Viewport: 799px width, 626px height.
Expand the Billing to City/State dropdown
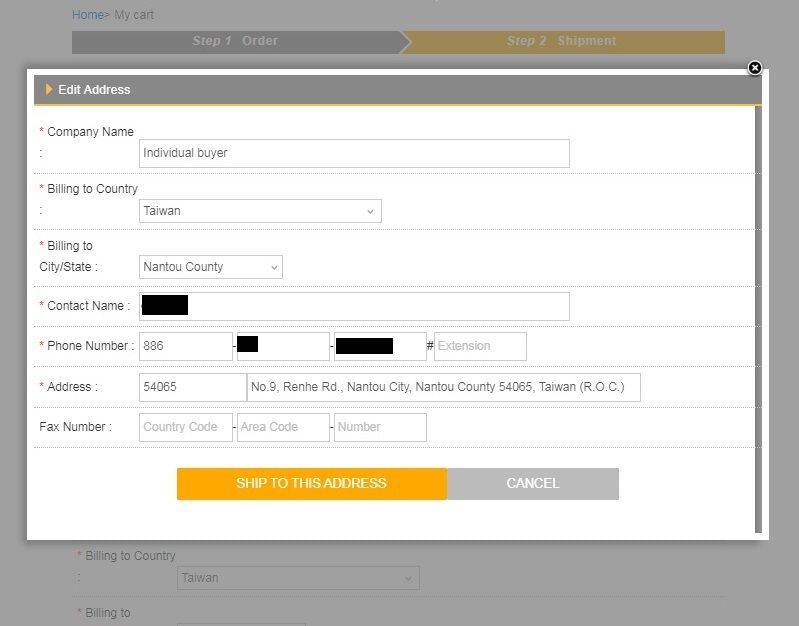(x=211, y=267)
